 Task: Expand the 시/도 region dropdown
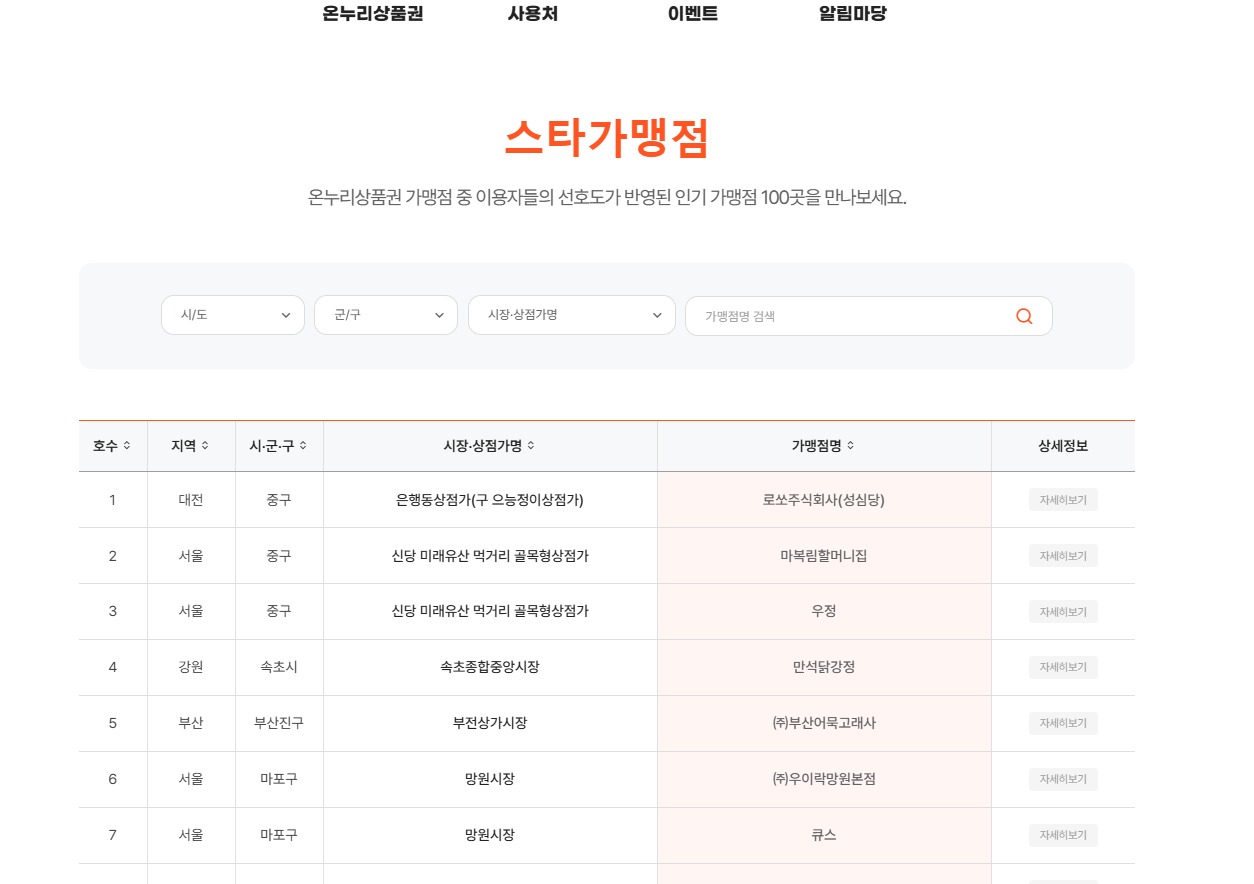click(x=232, y=314)
